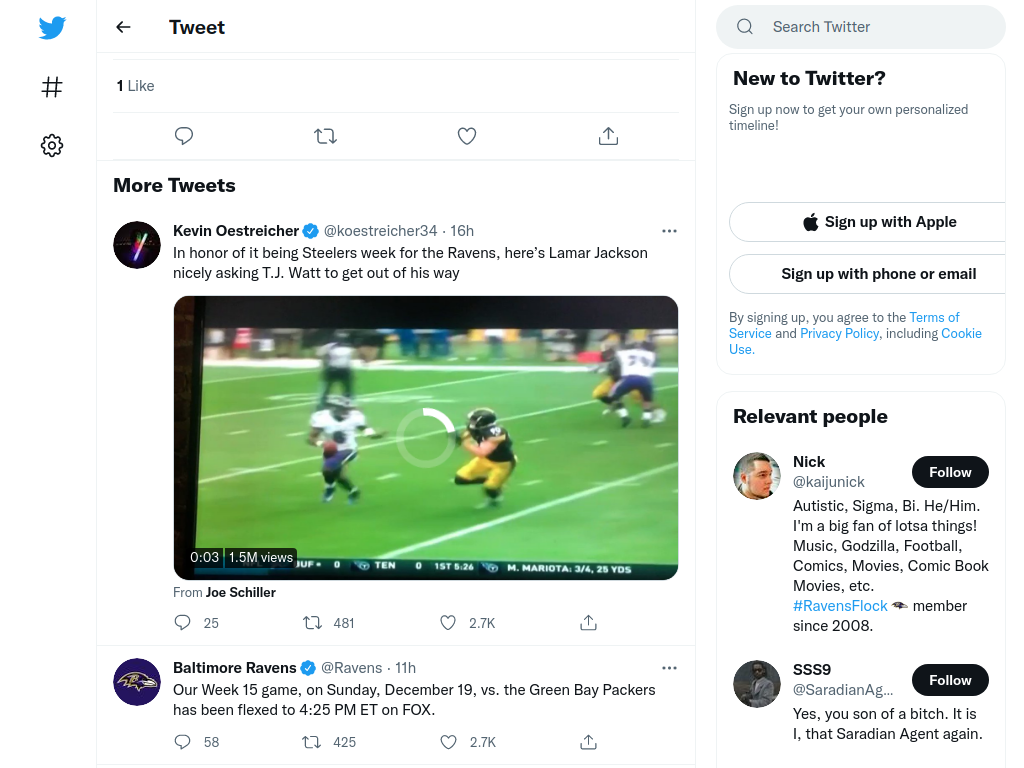Follow Nick @kaijunick
The width and height of the screenshot is (1024, 768).
[950, 472]
